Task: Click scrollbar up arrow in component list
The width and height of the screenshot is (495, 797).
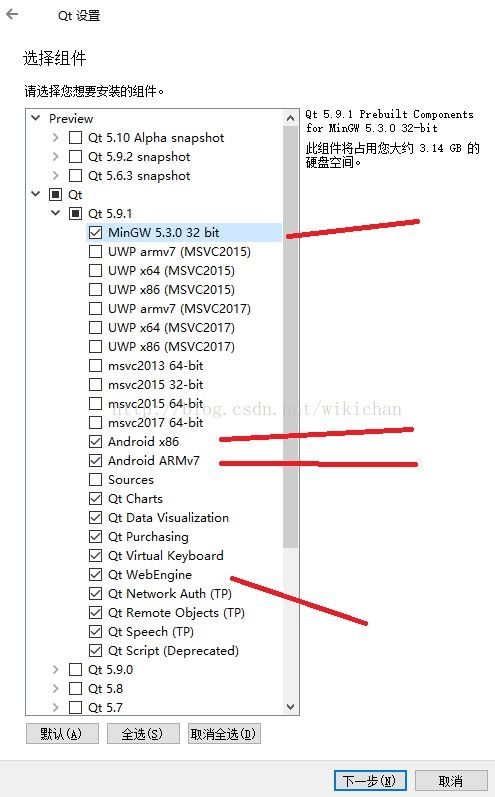Action: (x=290, y=119)
